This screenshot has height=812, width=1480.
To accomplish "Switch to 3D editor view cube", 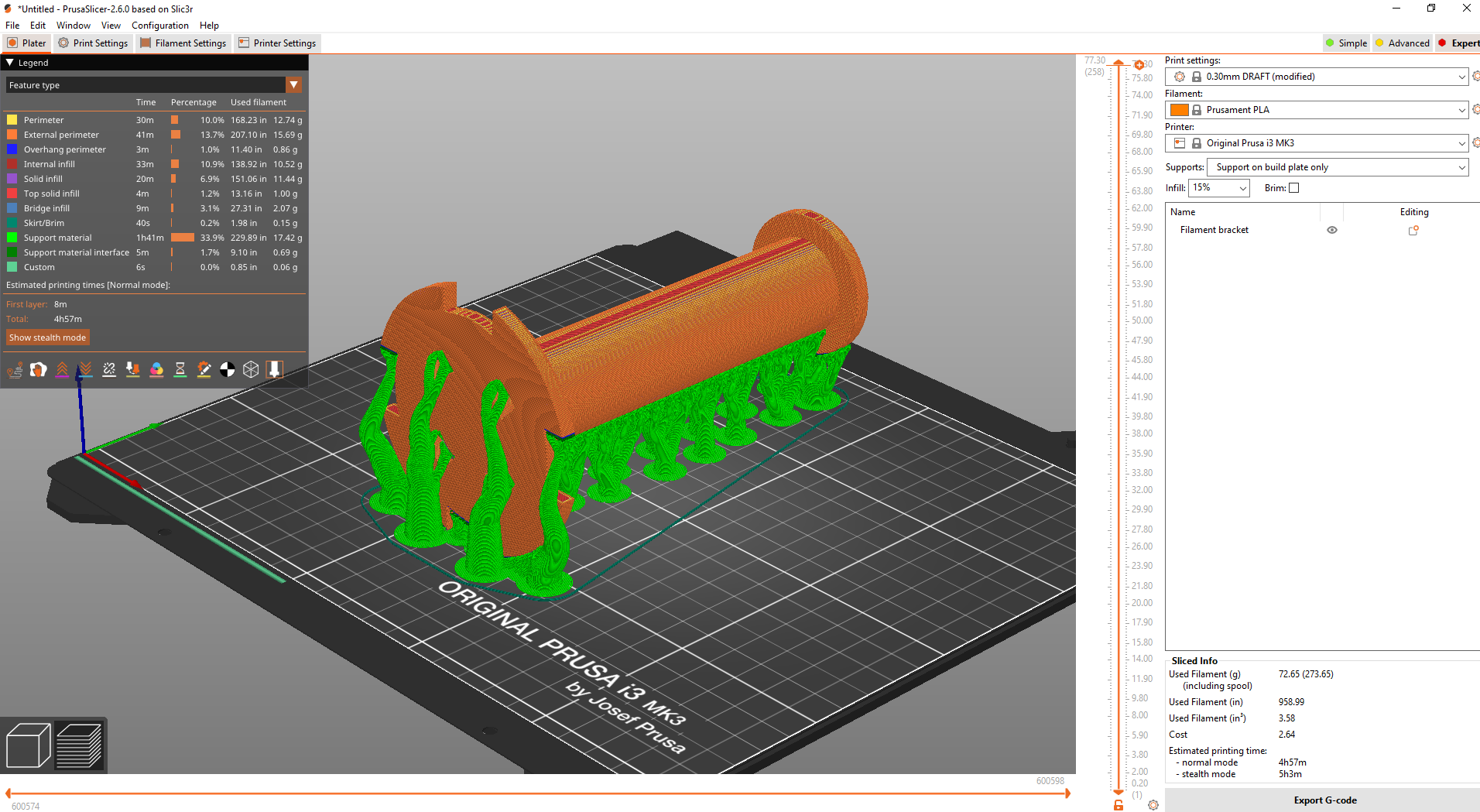I will [x=28, y=745].
